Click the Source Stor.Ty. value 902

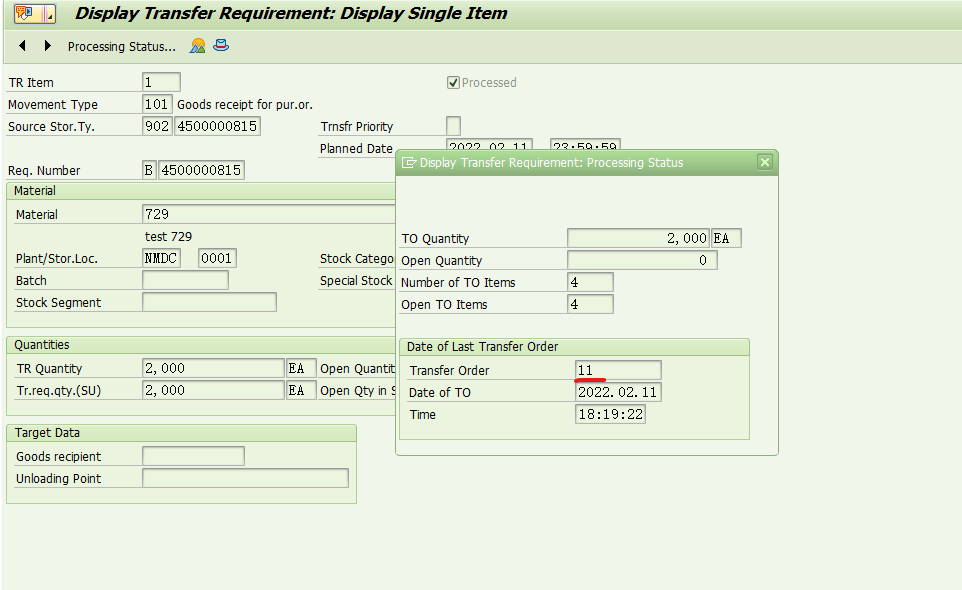click(156, 126)
